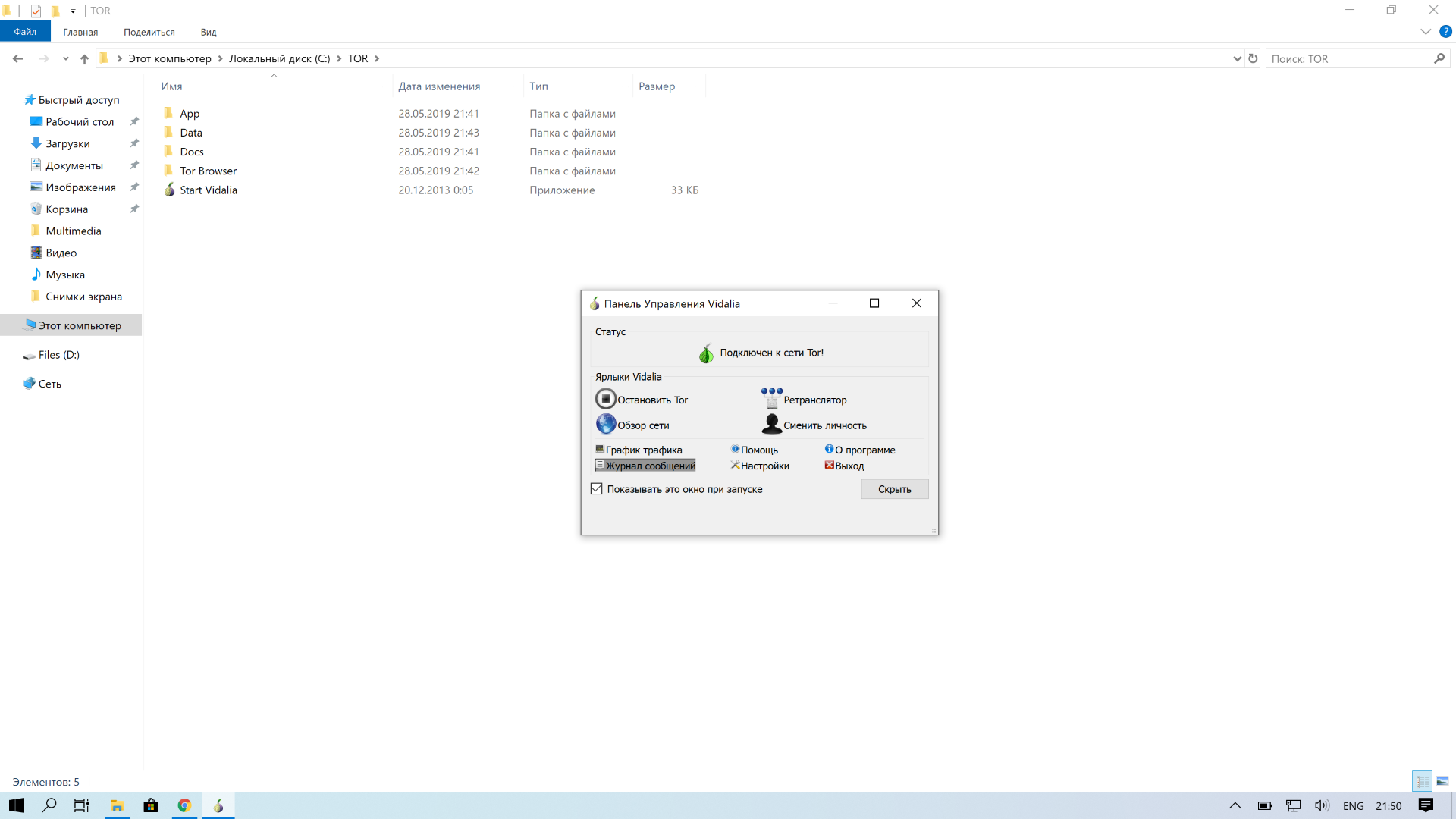Screen dimensions: 1456x819
Task: Open the Вид ribbon tab
Action: click(209, 32)
